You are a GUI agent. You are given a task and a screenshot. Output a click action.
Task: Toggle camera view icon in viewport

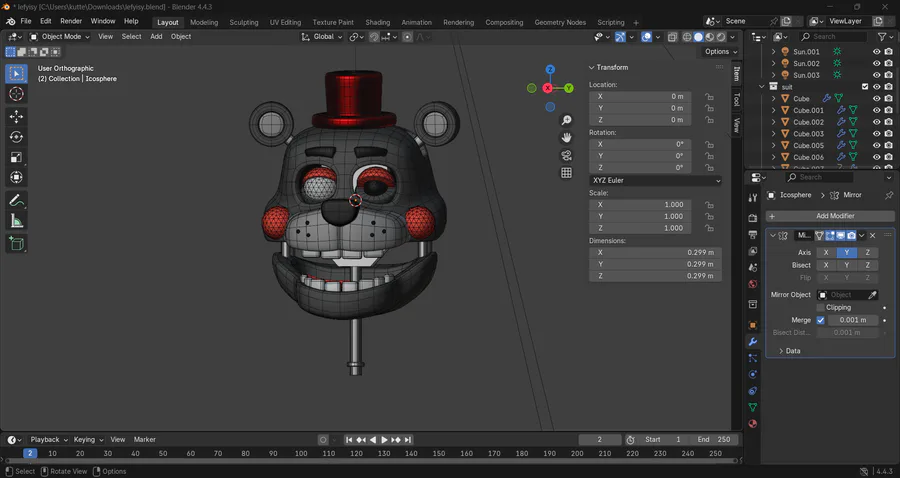click(x=567, y=156)
